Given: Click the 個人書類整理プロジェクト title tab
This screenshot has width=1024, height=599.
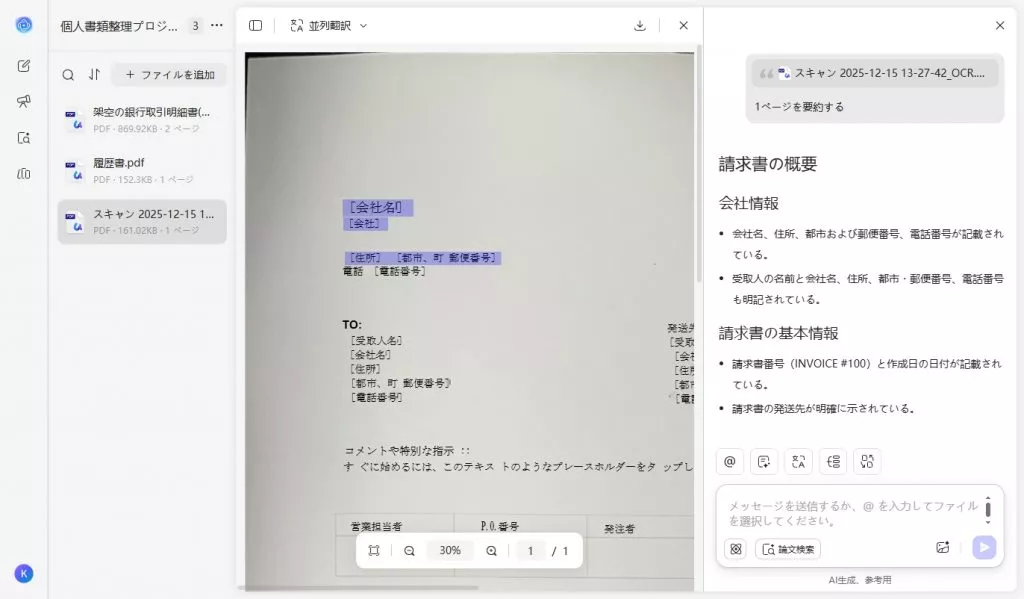Looking at the screenshot, I should pos(120,25).
